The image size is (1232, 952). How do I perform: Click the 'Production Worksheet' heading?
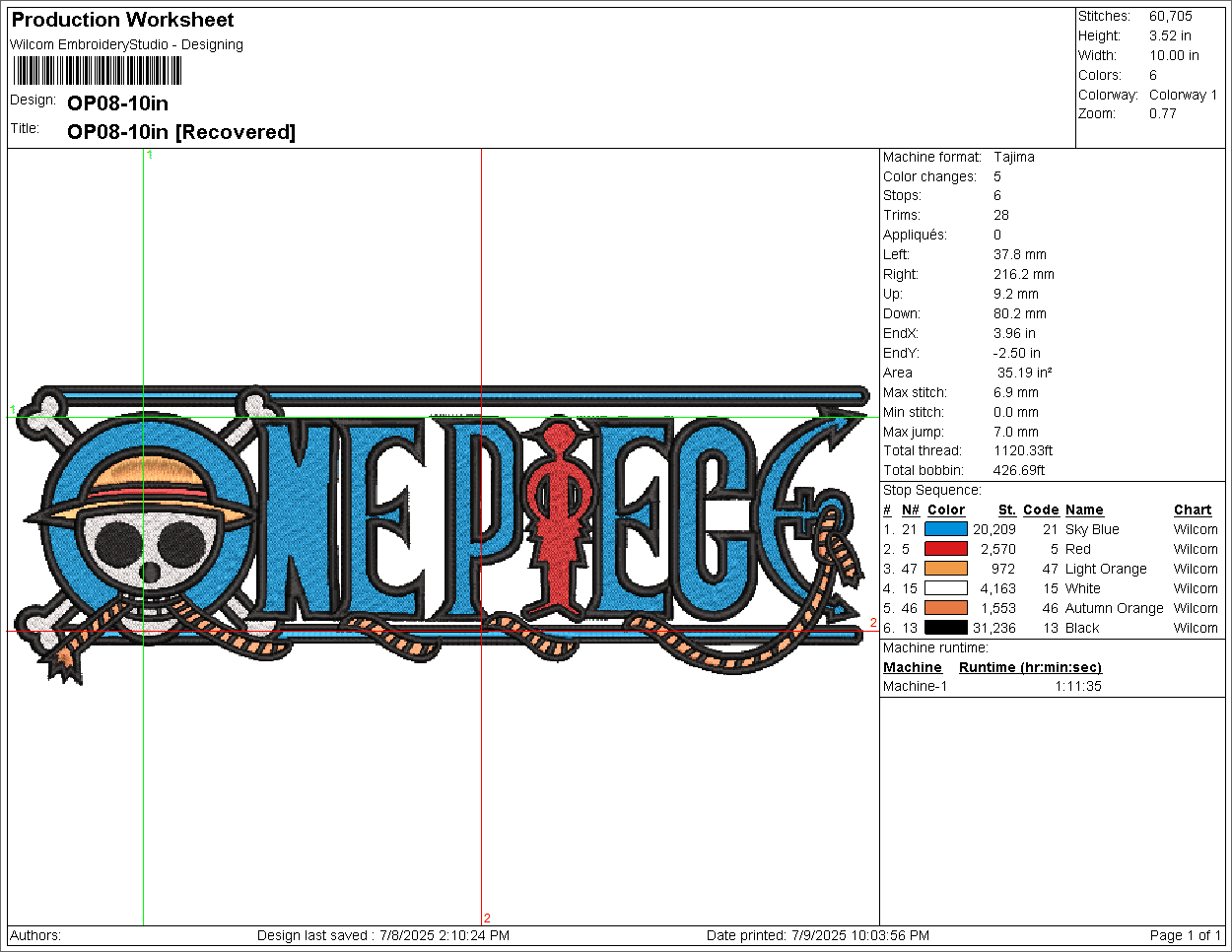pyautogui.click(x=123, y=20)
